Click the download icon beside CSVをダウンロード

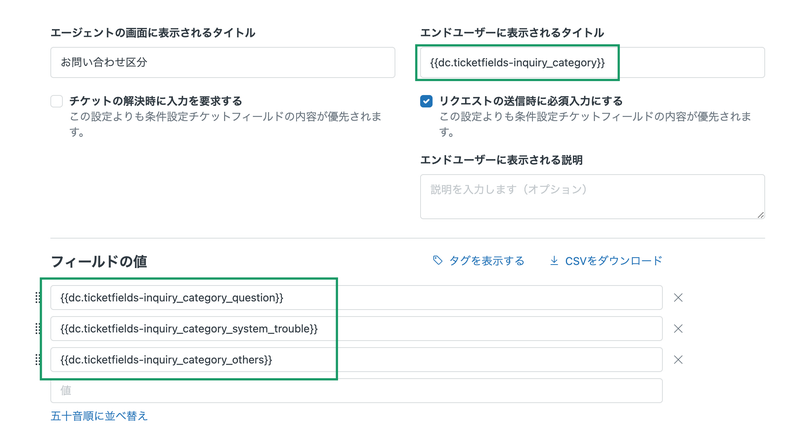(554, 261)
